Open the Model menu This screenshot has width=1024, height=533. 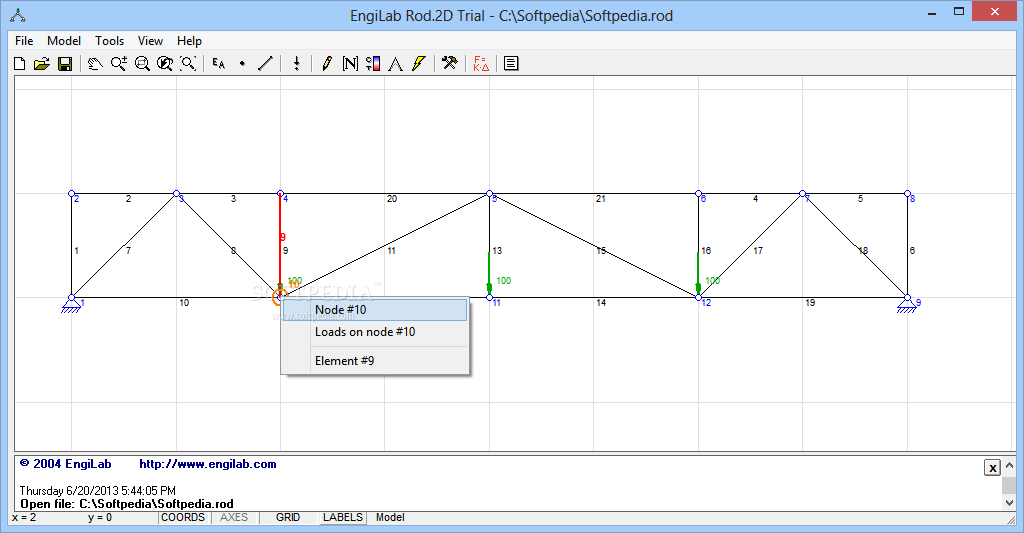(x=64, y=40)
